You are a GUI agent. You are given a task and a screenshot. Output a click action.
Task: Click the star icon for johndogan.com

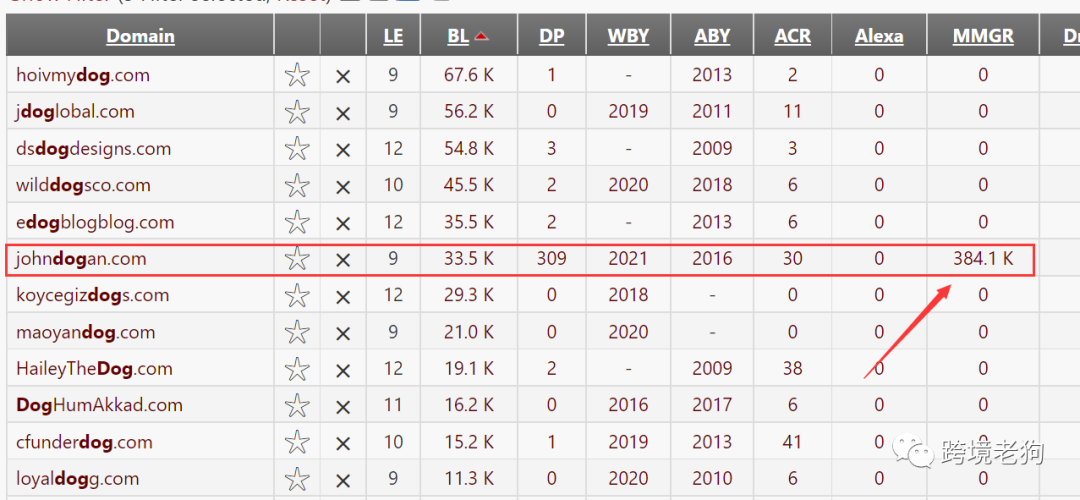coord(297,259)
